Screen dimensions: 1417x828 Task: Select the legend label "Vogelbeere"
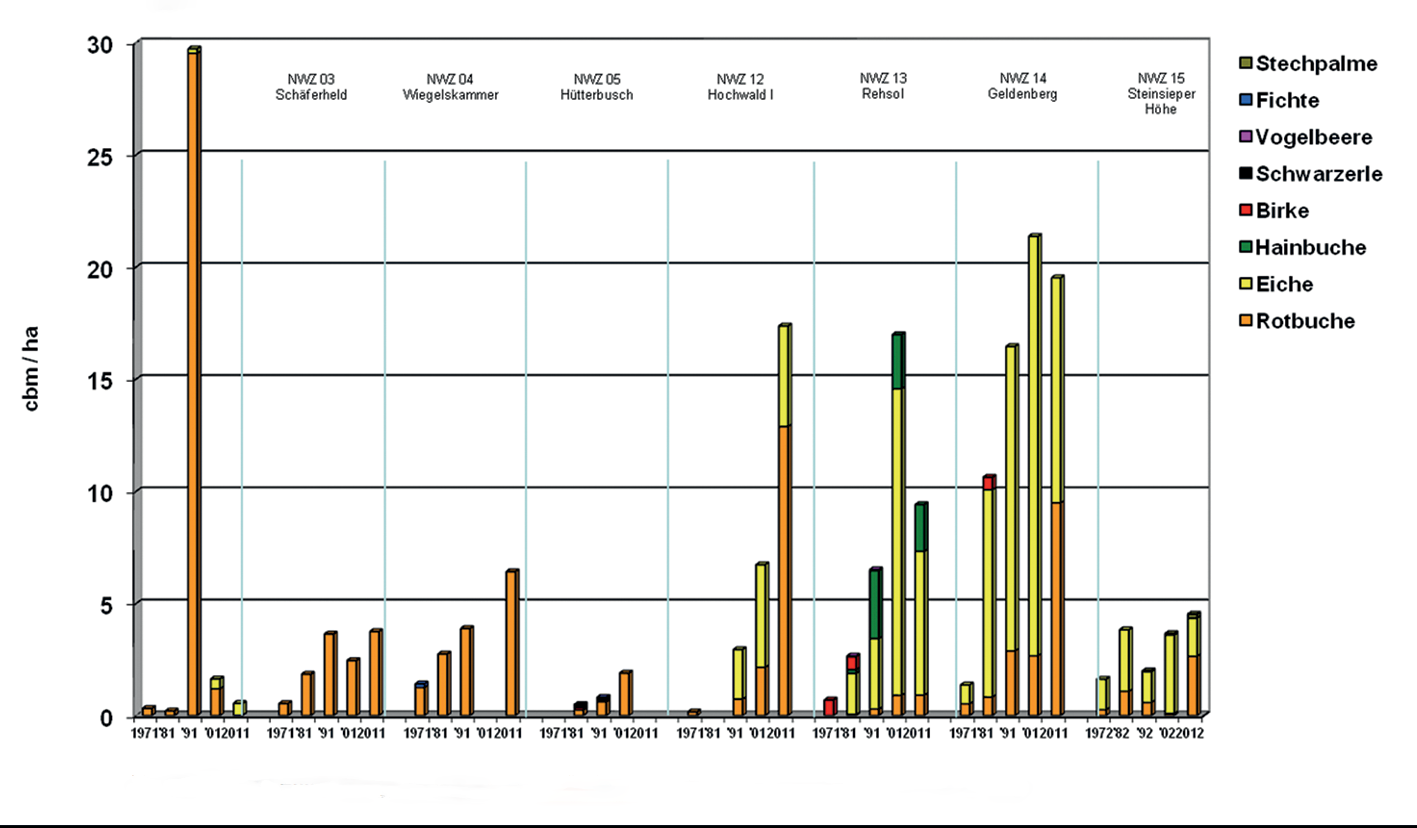pos(1315,138)
